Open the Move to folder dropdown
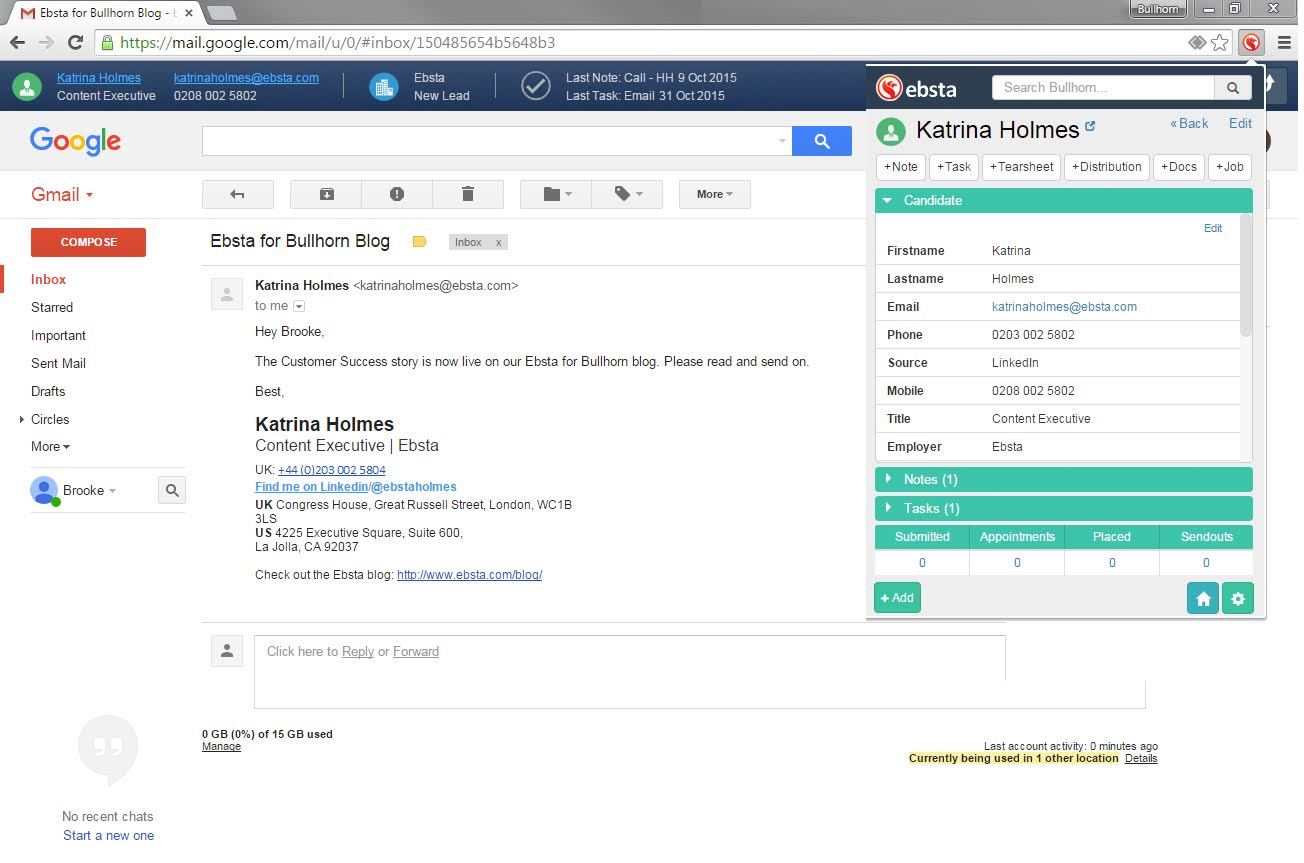This screenshot has height=863, width=1304. [x=556, y=194]
